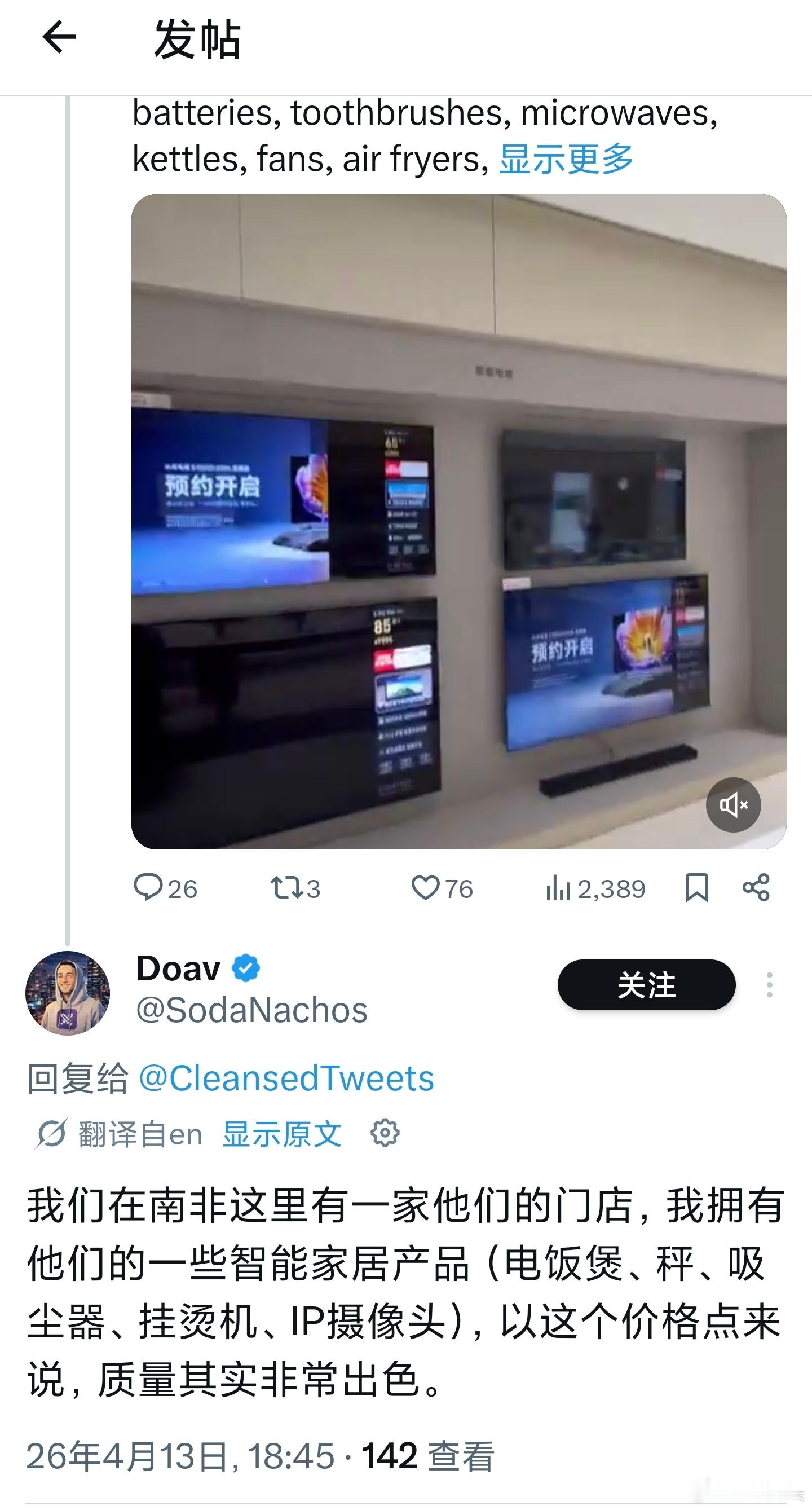Go back with the arrow icon
The height and width of the screenshot is (1510, 812).
coord(59,38)
